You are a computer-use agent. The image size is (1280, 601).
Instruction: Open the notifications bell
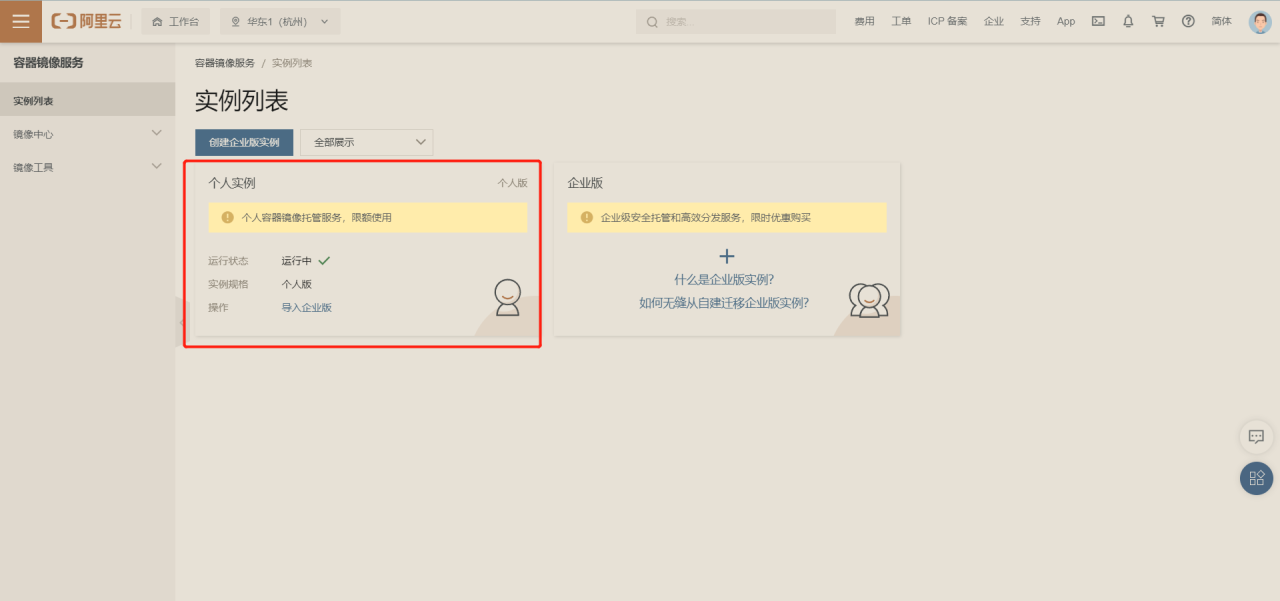tap(1127, 20)
